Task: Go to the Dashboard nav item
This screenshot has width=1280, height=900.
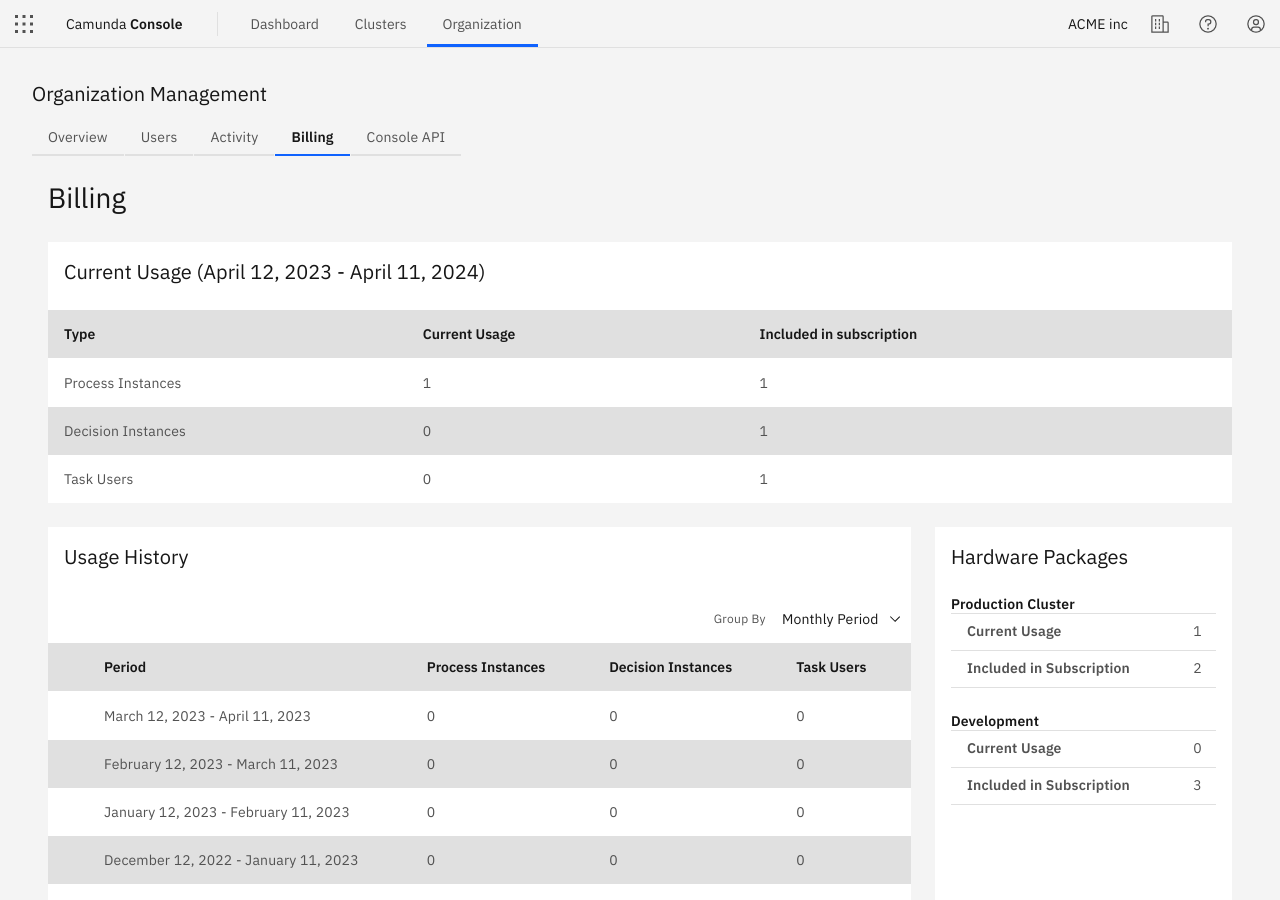Action: coord(284,24)
